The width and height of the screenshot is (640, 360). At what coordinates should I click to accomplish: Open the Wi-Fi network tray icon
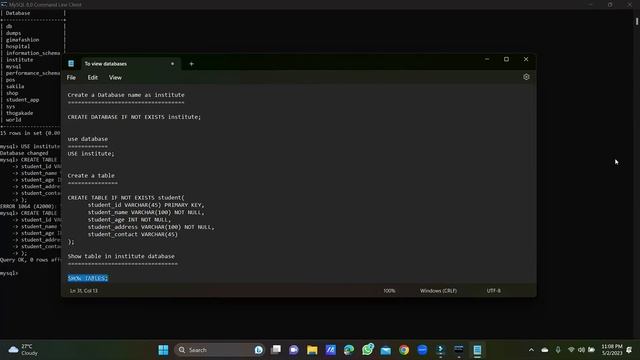click(571, 350)
